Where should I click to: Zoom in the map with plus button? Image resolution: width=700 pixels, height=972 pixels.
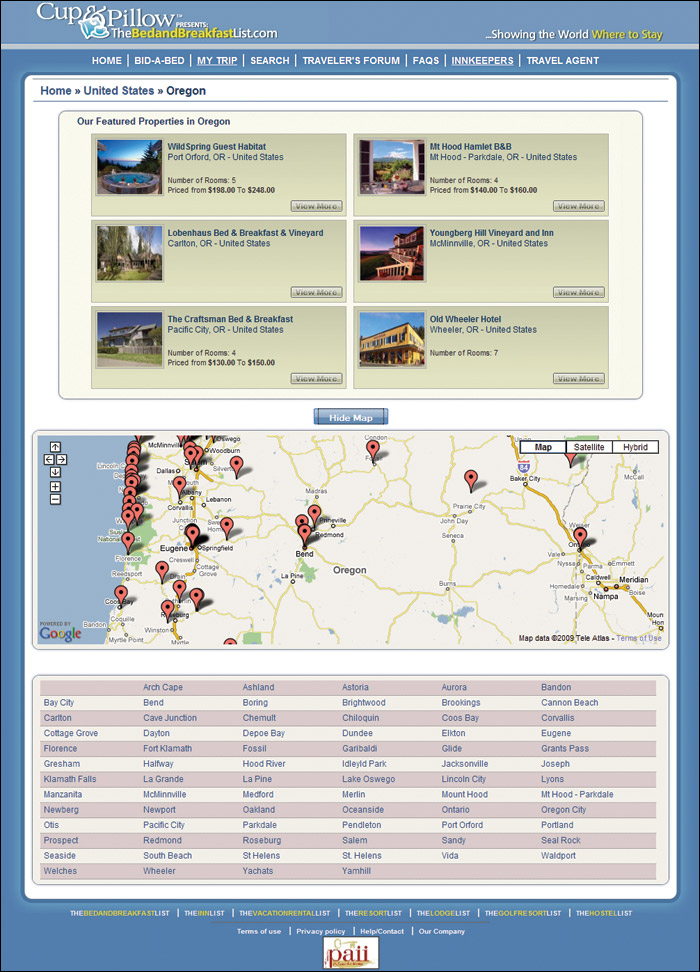pos(55,487)
